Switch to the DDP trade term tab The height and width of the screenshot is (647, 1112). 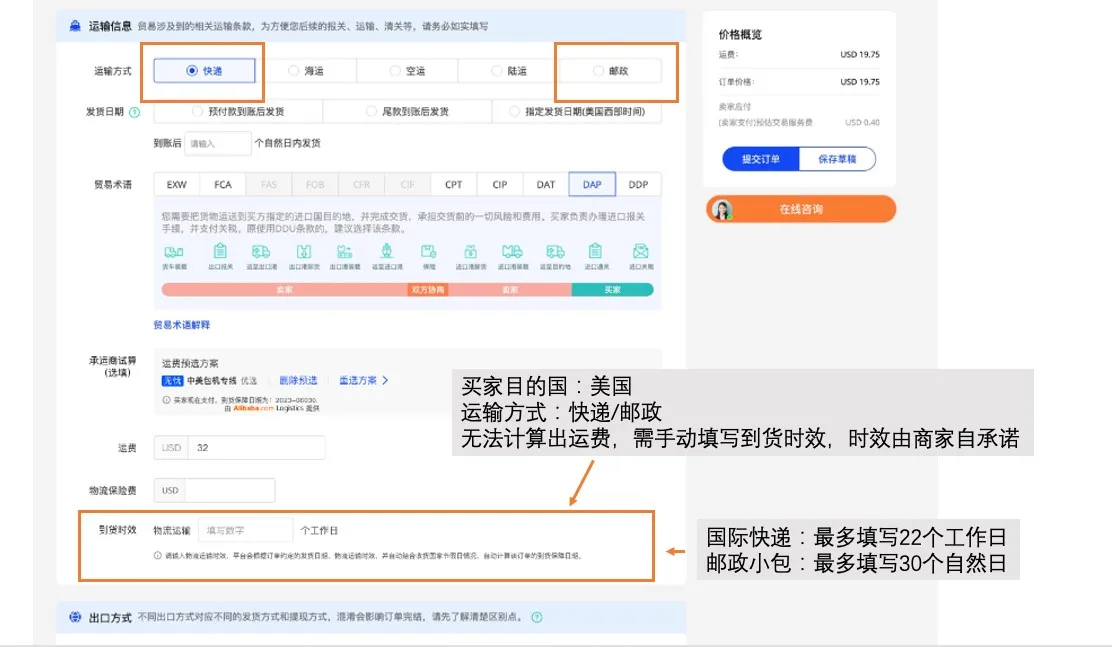[638, 185]
